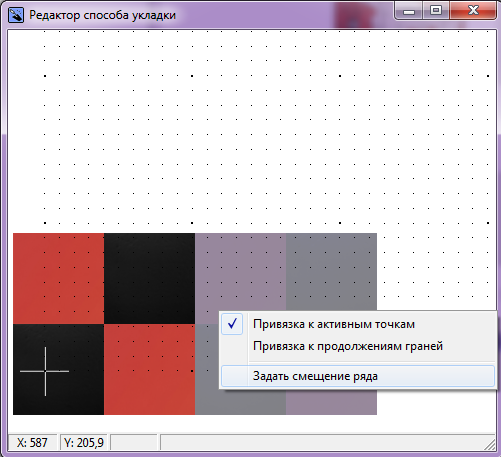The width and height of the screenshot is (501, 457).
Task: Pick the mauve tile in top row
Action: coord(240,272)
